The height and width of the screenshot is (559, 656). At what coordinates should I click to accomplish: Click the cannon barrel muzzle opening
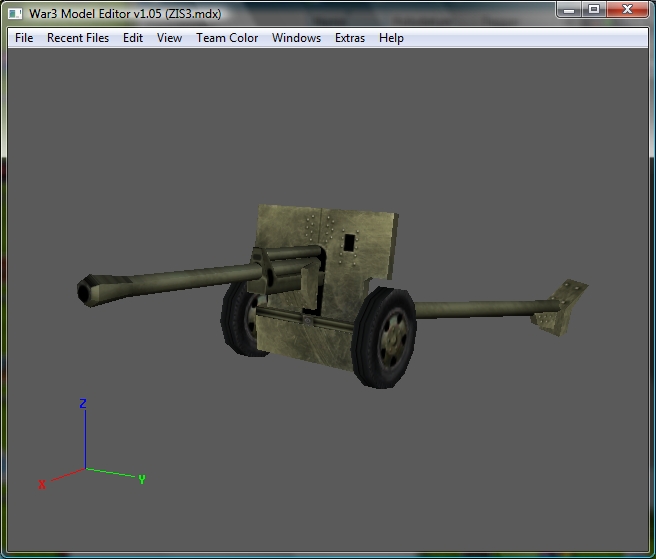tap(83, 292)
